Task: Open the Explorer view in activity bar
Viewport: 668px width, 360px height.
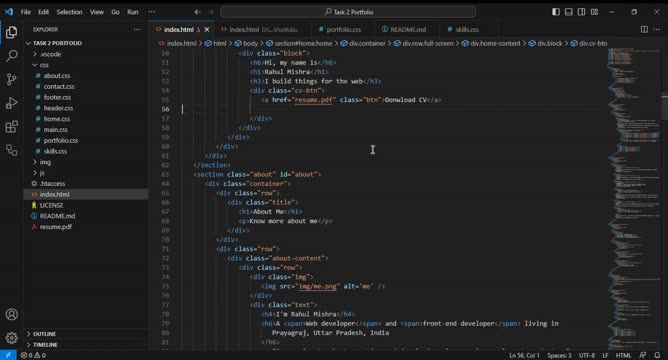Action: 12,32
